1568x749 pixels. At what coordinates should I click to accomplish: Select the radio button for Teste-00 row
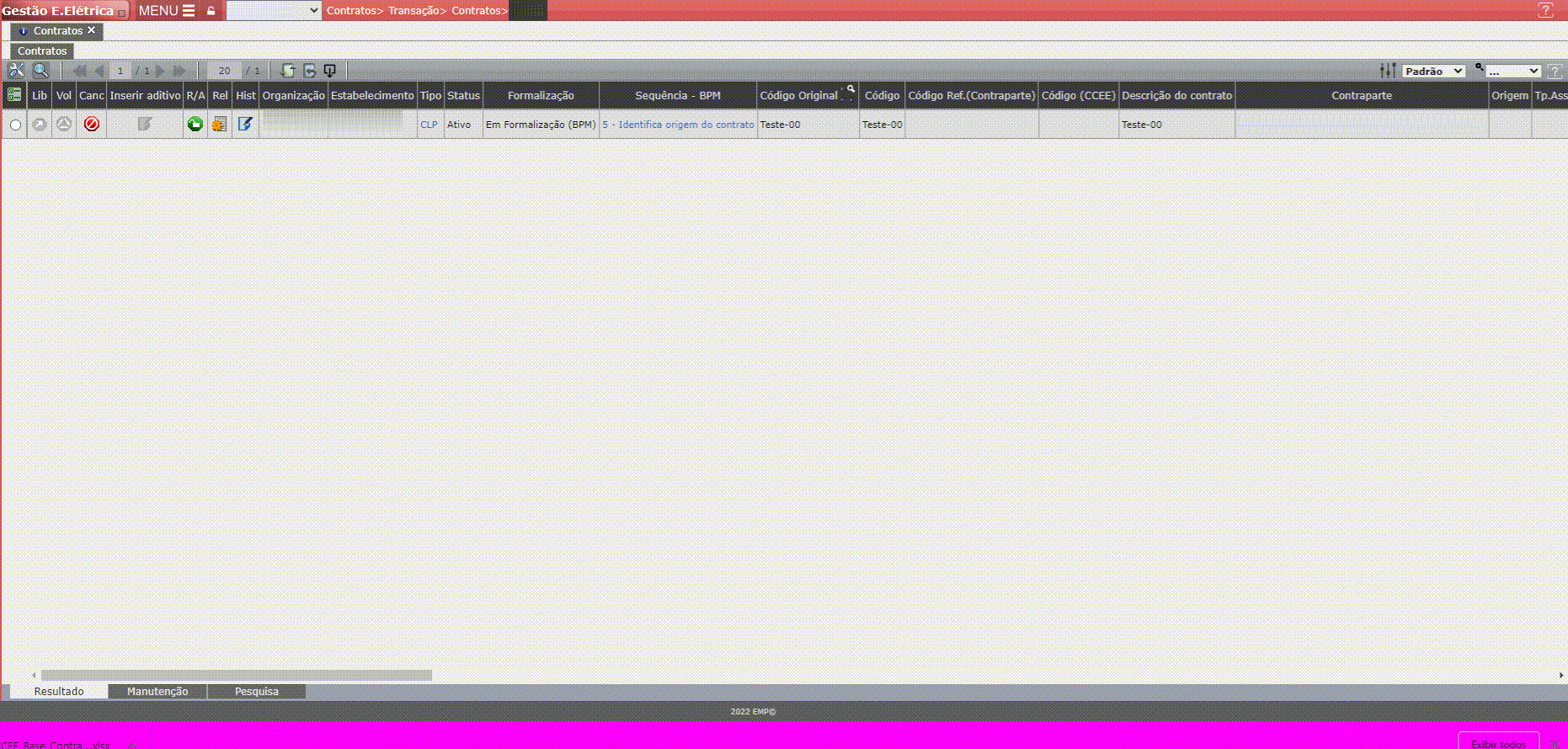pyautogui.click(x=15, y=125)
